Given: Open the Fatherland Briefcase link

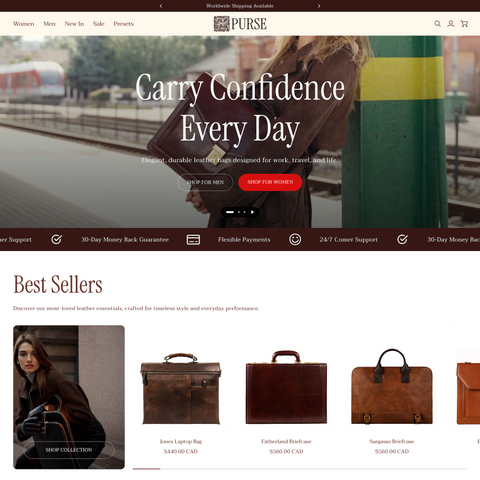Looking at the screenshot, I should 286,441.
